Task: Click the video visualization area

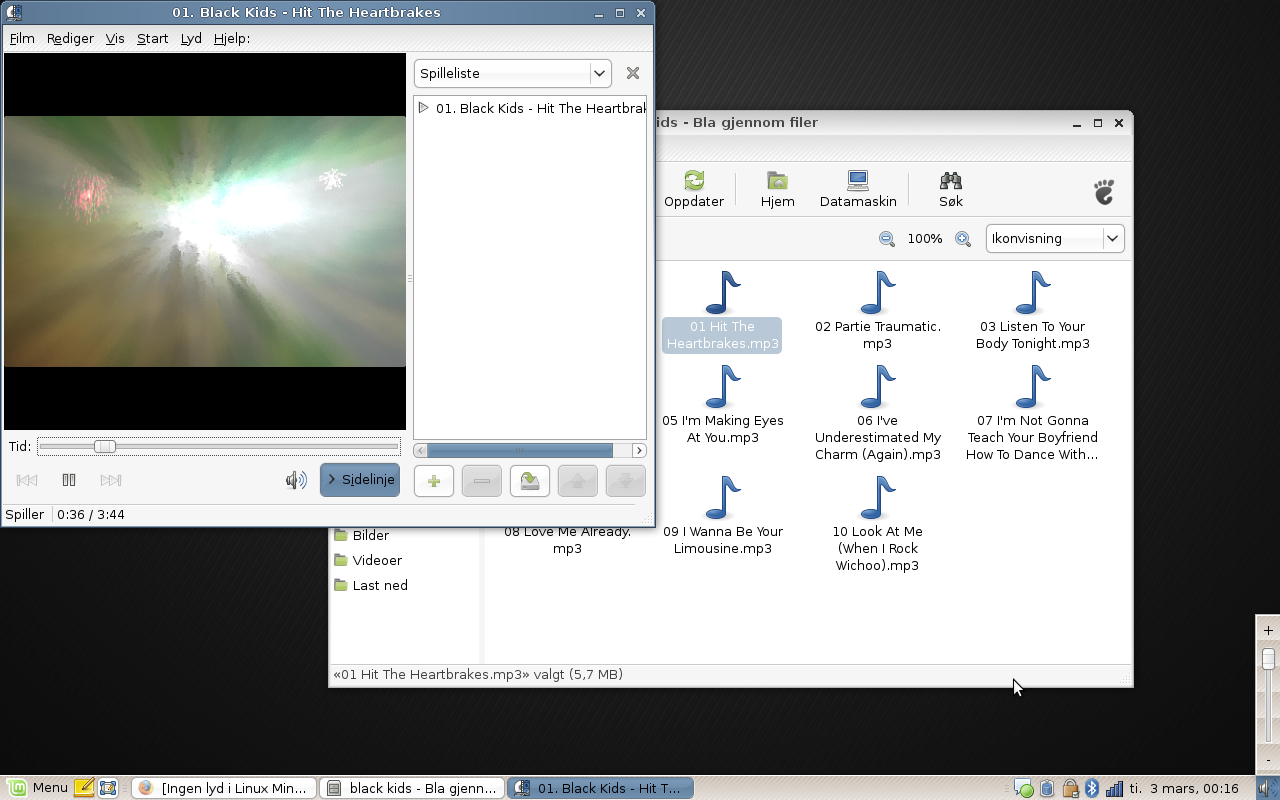Action: coord(205,241)
